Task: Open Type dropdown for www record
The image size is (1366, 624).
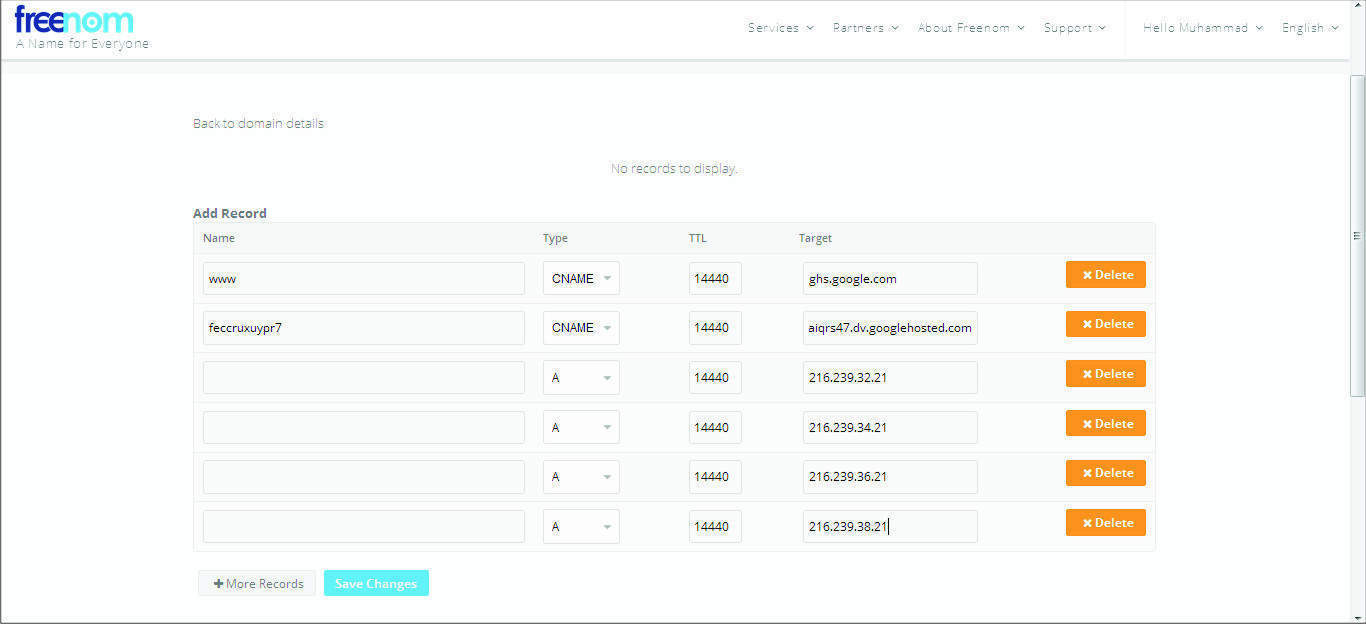Action: click(581, 279)
